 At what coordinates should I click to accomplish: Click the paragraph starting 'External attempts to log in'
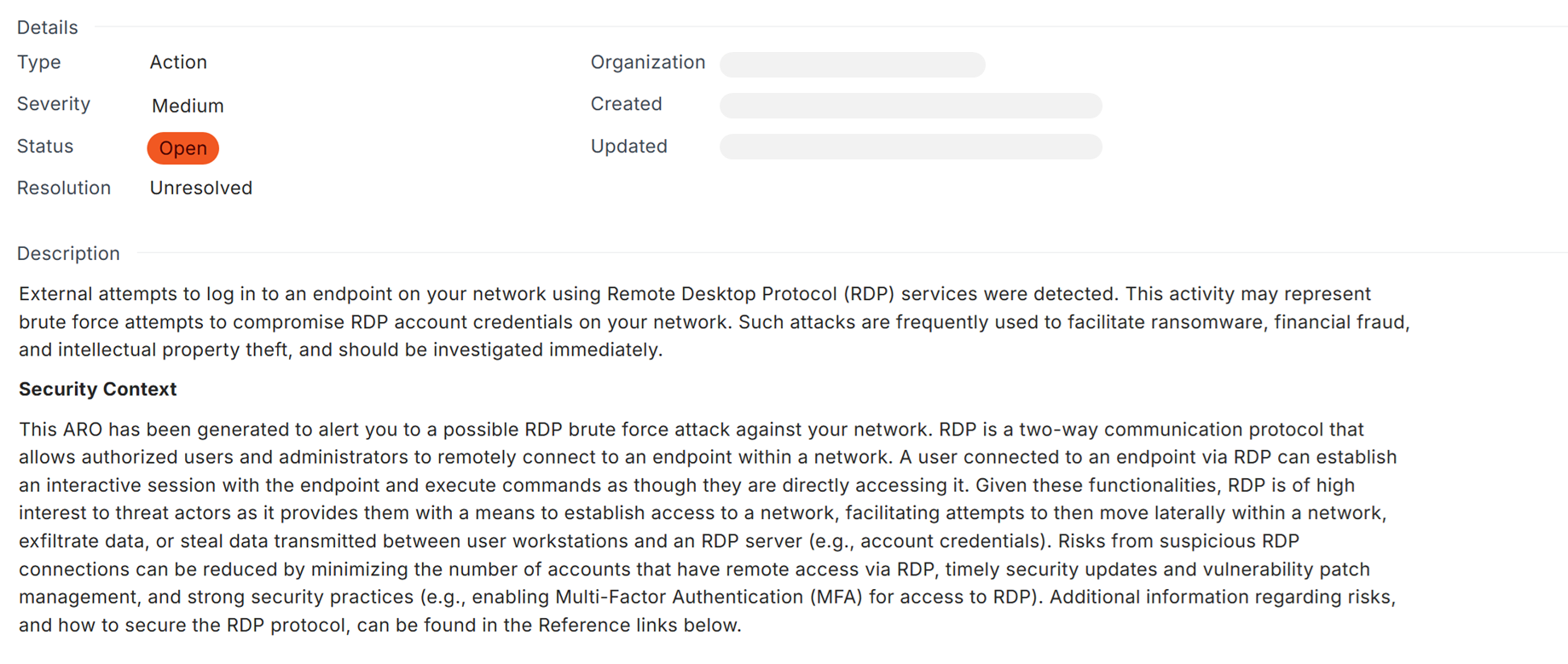coord(715,322)
